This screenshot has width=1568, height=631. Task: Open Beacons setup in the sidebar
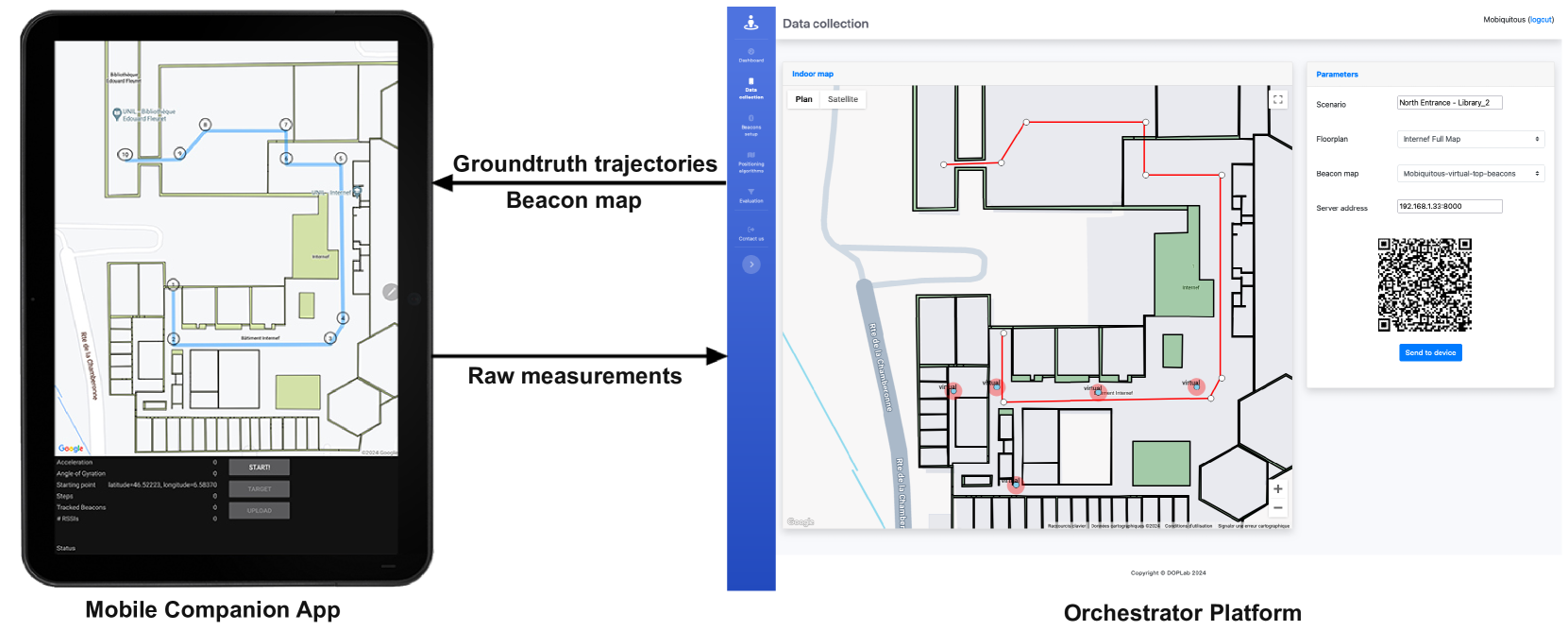[751, 126]
